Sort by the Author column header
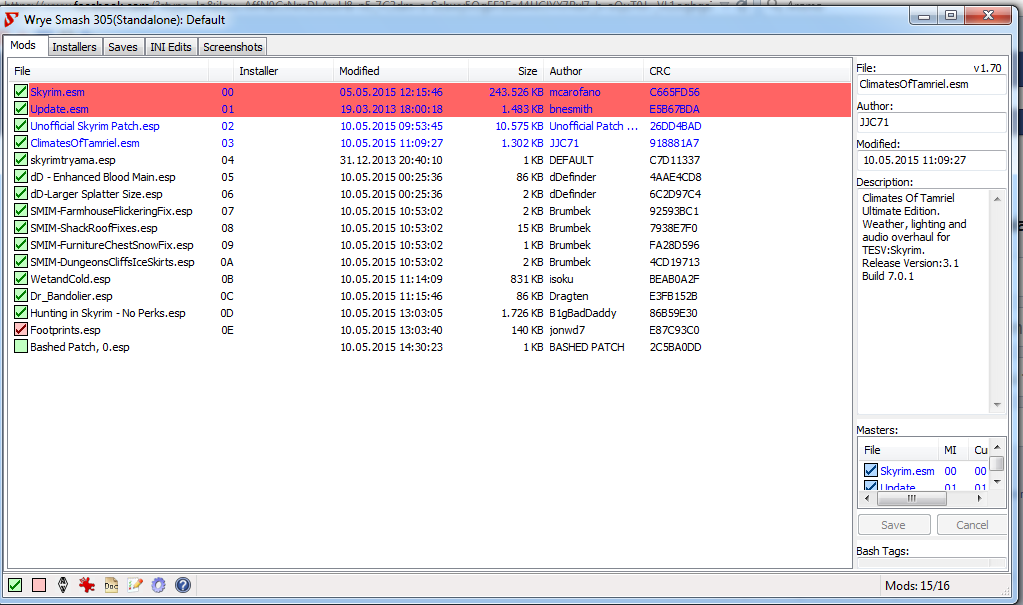 point(594,71)
